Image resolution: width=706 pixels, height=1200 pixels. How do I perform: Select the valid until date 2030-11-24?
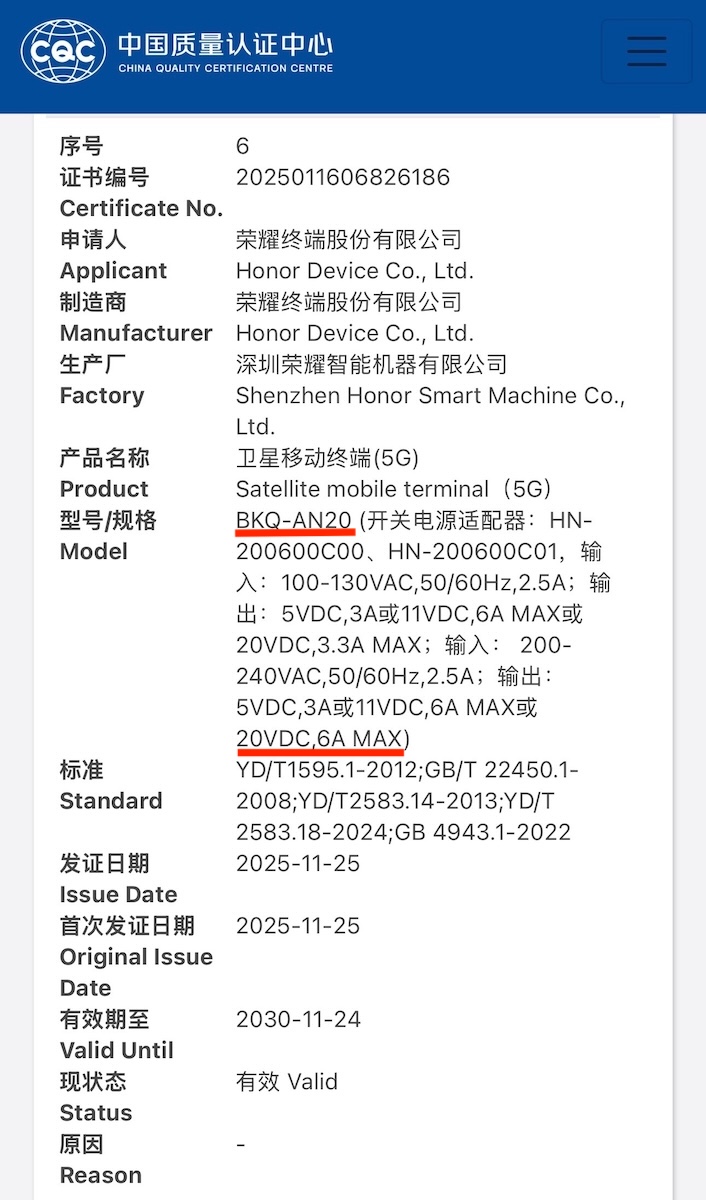click(297, 1019)
